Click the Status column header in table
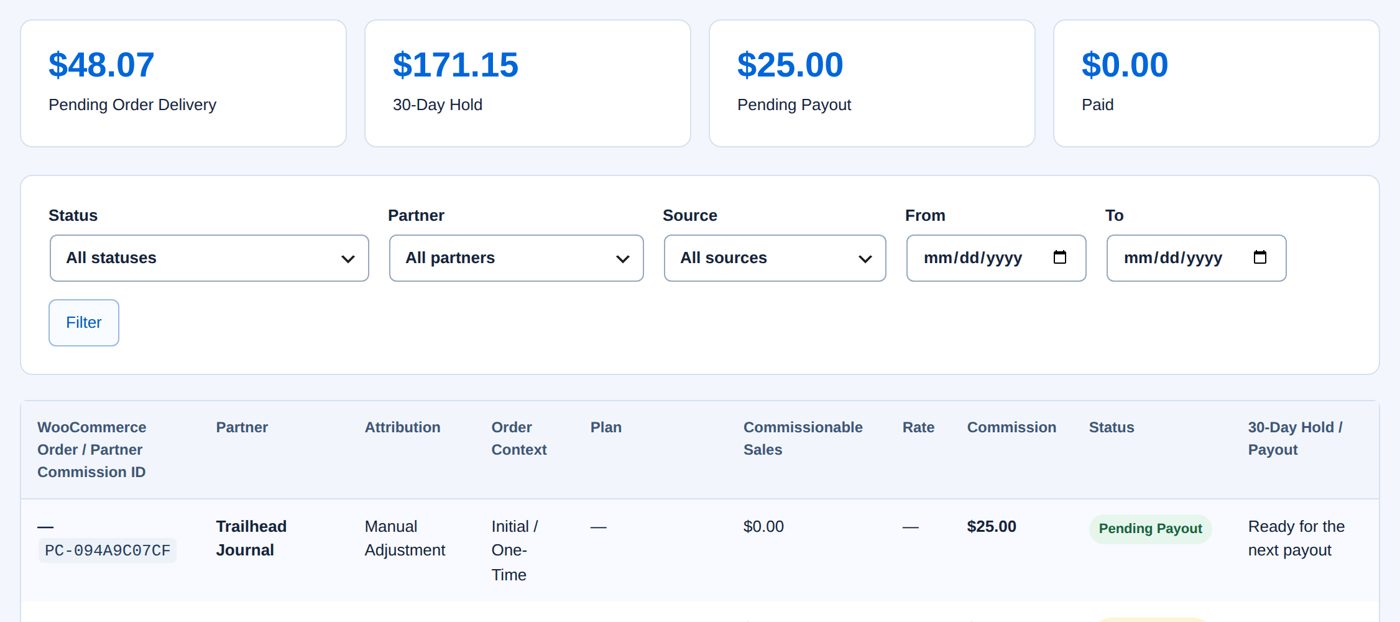 (1112, 427)
